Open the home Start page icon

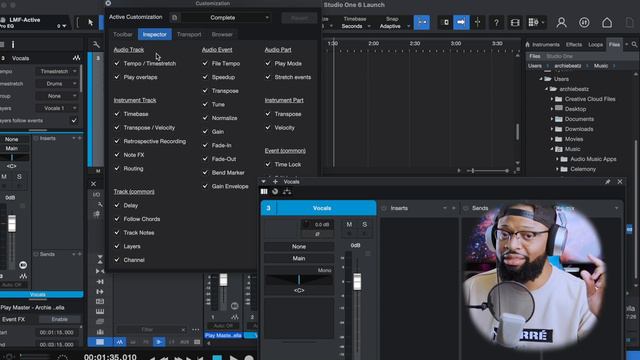[x=607, y=22]
